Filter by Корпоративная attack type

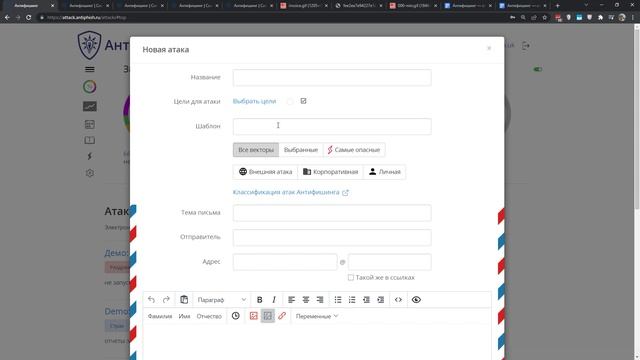(x=330, y=172)
